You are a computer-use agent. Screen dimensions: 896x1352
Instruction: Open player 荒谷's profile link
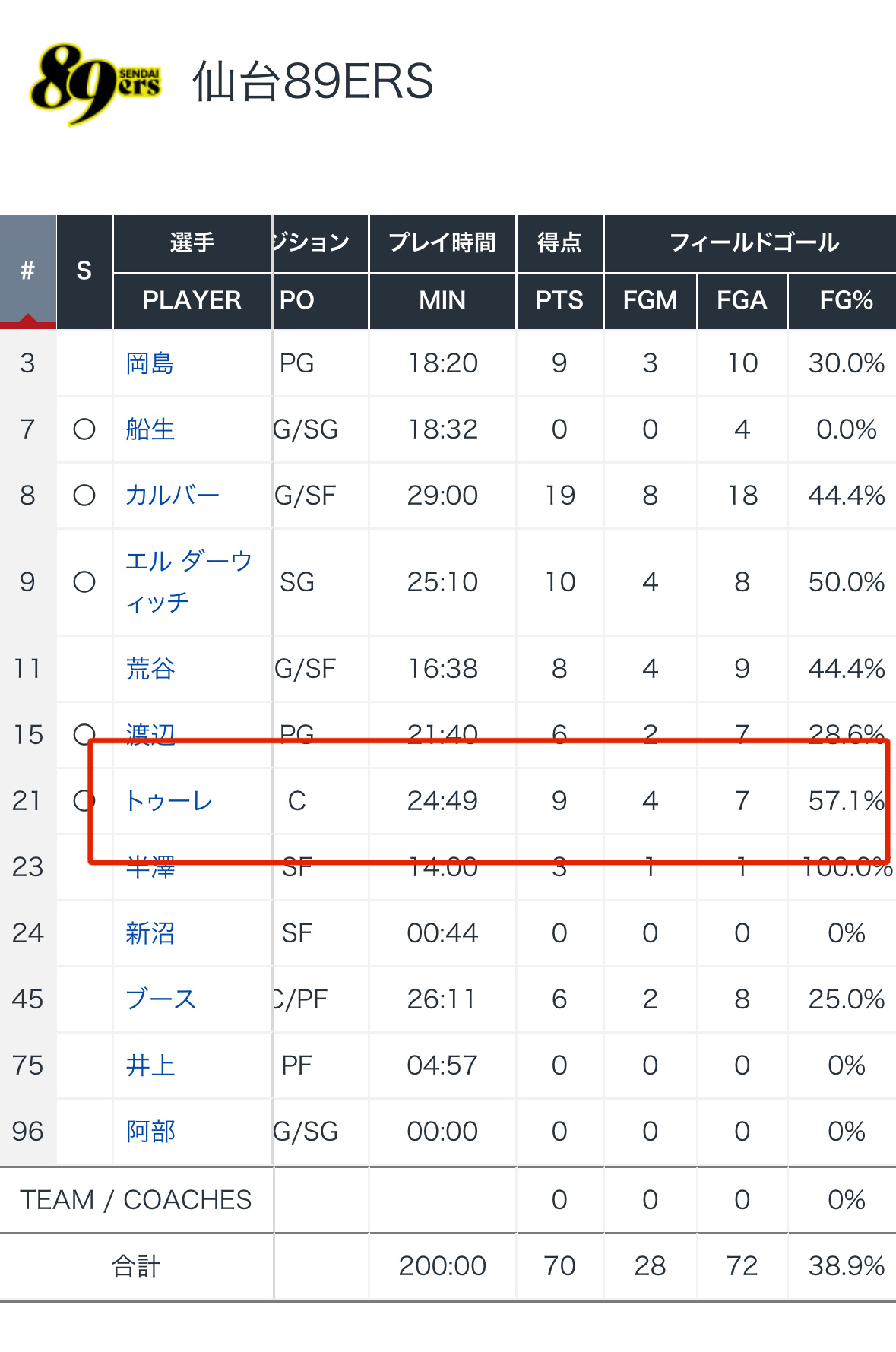click(150, 669)
